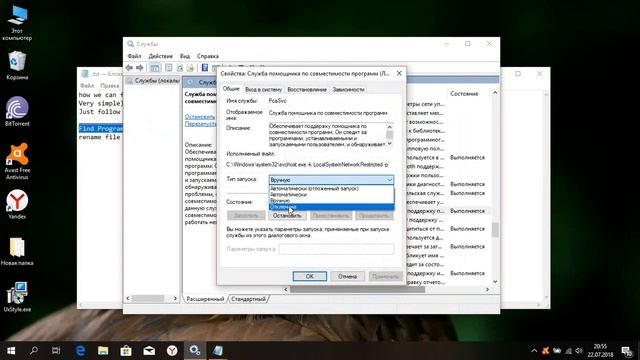Choose Отключена in the startup type list
640x360 pixels.
tap(331, 207)
